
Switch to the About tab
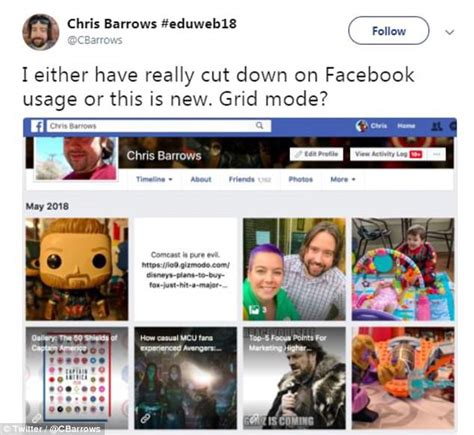coord(201,179)
